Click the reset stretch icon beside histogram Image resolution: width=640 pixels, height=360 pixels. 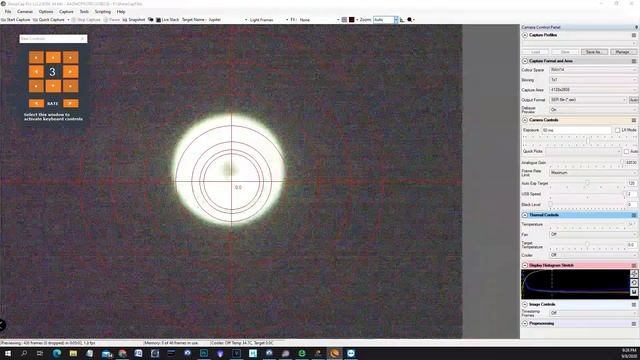[x=634, y=283]
